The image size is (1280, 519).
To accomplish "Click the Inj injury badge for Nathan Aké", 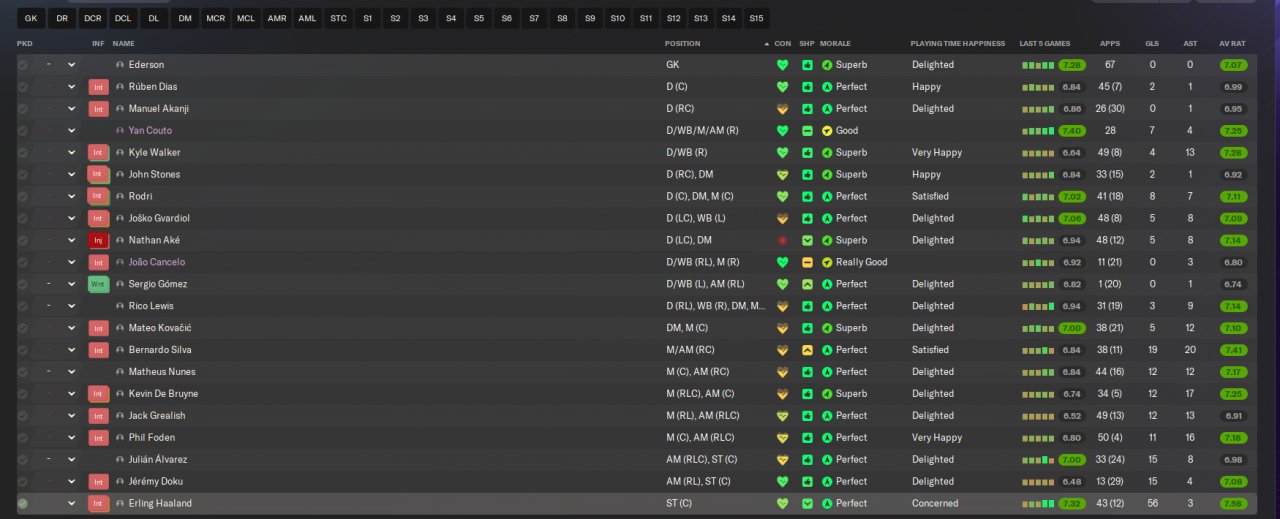I will click(98, 240).
